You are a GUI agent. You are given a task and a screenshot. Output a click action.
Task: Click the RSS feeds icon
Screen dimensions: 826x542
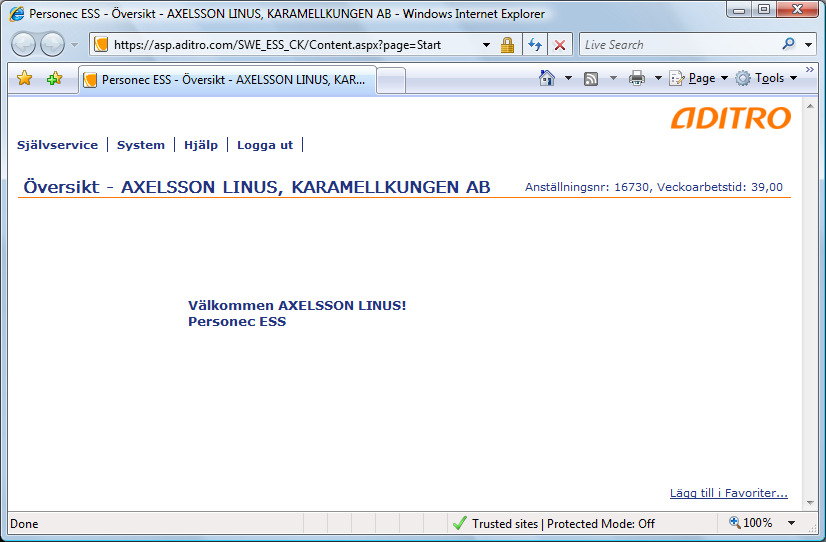click(x=591, y=78)
